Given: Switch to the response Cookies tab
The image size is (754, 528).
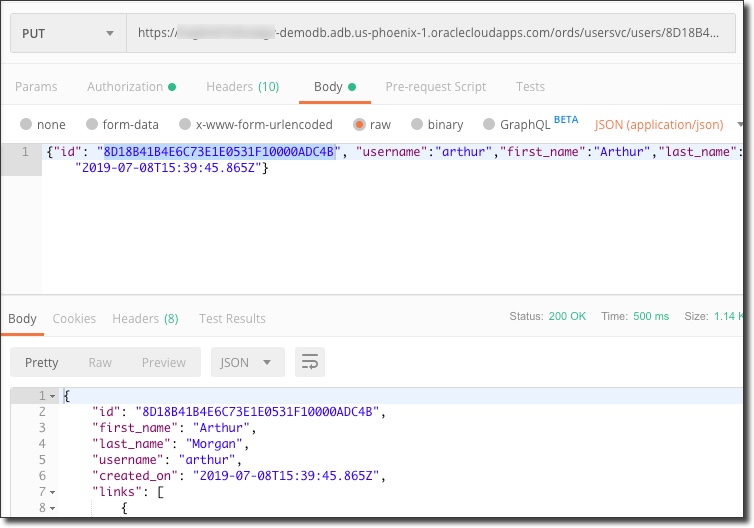Looking at the screenshot, I should pyautogui.click(x=74, y=318).
